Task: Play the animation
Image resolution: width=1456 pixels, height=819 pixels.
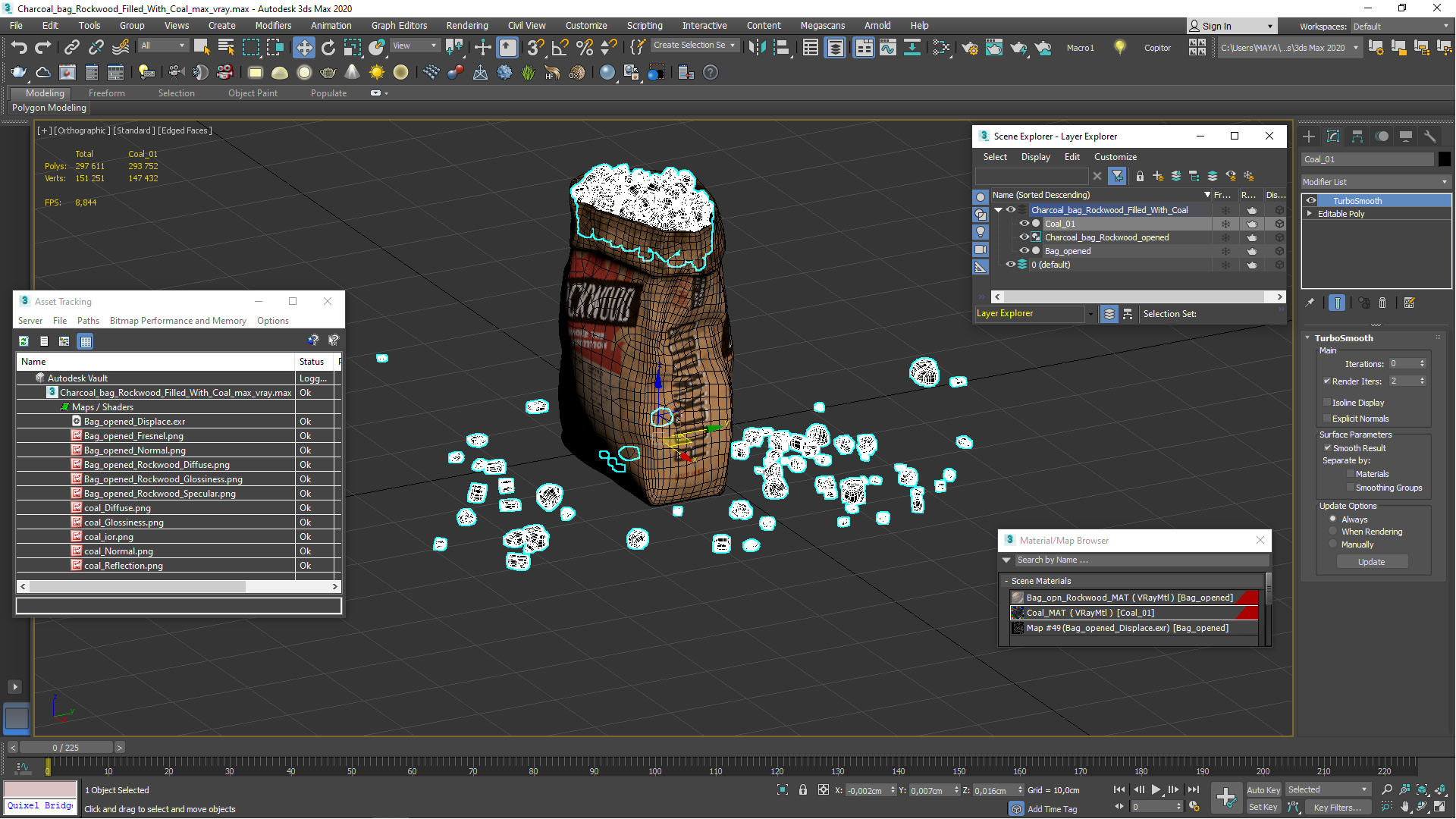Action: point(1156,789)
